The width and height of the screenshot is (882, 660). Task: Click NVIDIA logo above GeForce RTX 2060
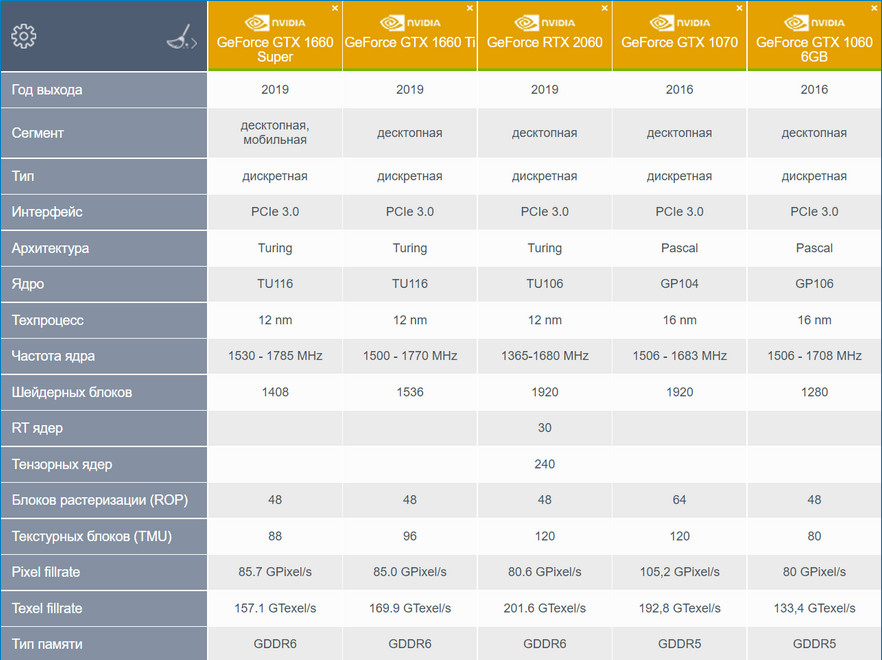coord(544,22)
